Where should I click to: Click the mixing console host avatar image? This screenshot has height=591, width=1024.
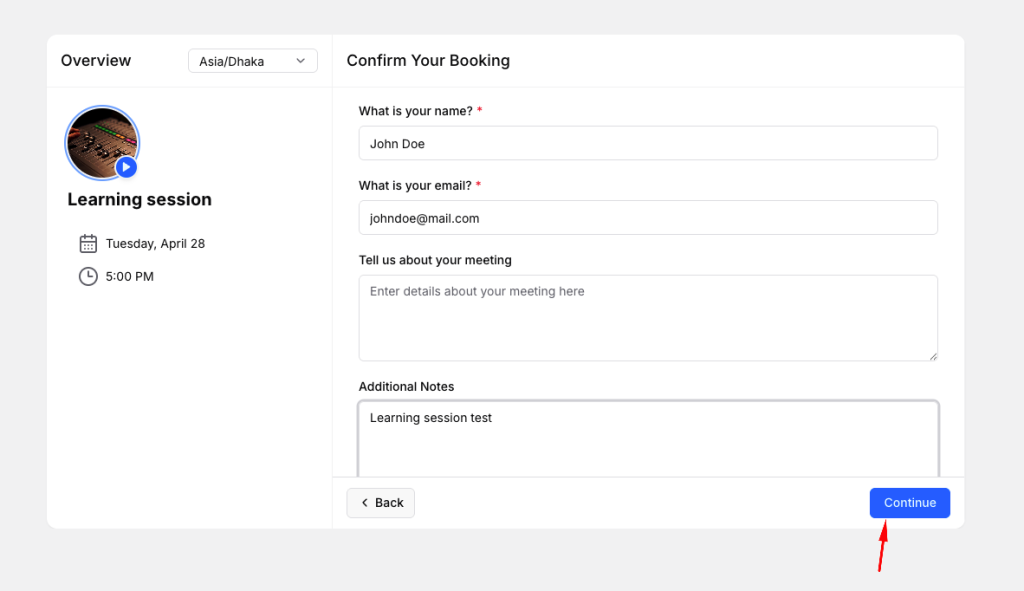[98, 138]
